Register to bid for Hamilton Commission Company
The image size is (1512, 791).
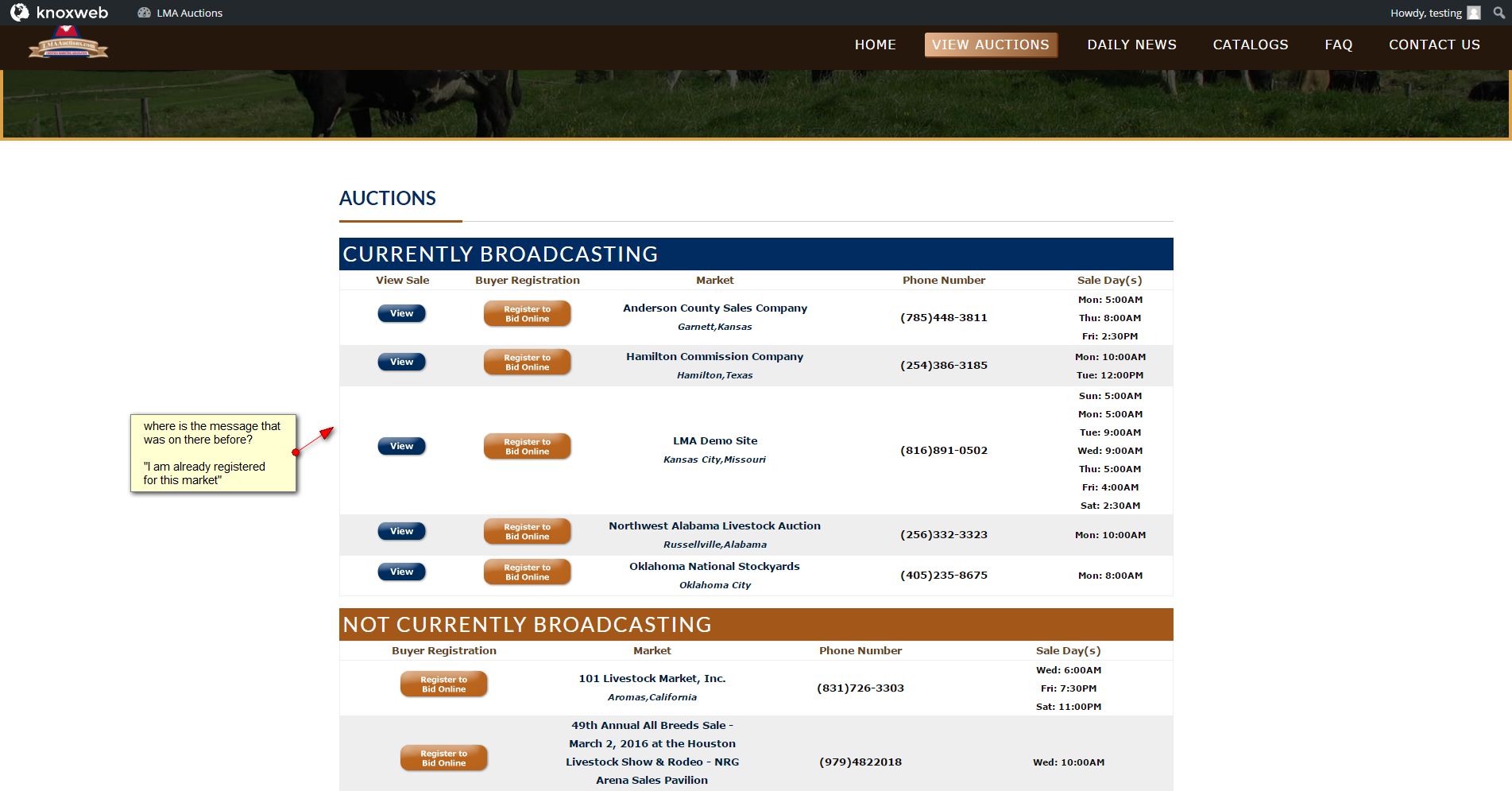pyautogui.click(x=528, y=363)
